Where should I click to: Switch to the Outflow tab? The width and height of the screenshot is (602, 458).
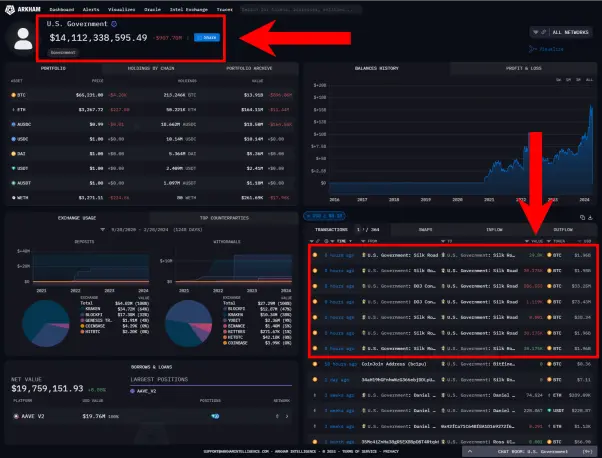coord(563,230)
